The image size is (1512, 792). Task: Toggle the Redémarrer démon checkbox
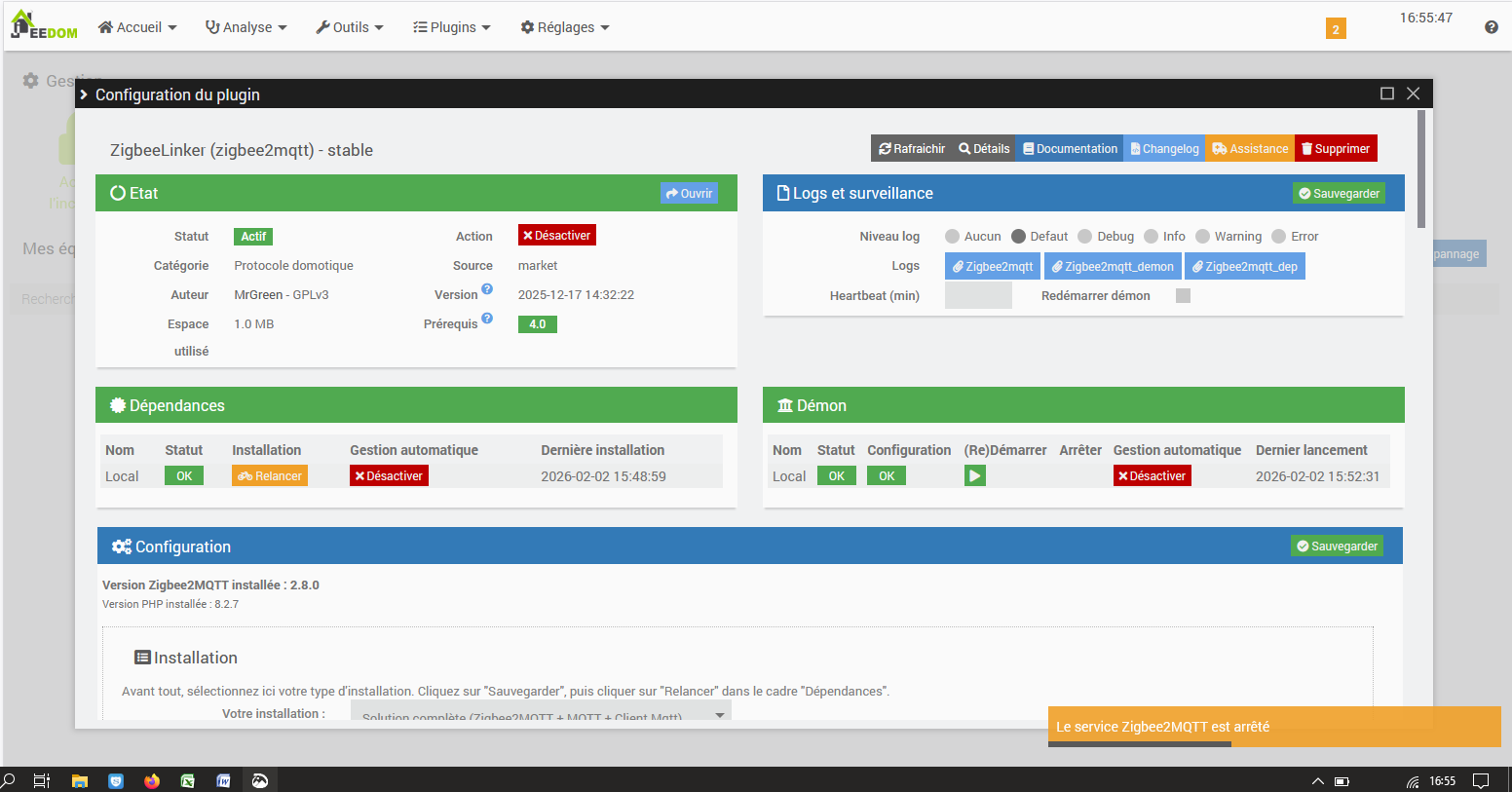(1183, 296)
